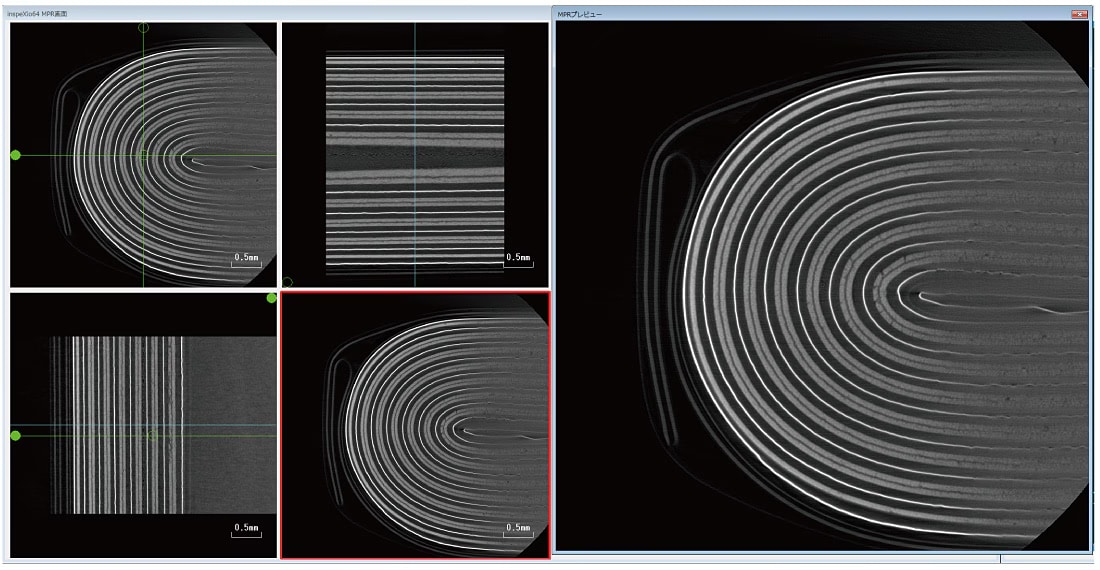Viewport: 1100px width, 570px height.
Task: Click the 0.5mm scale bar in top-right view
Action: coord(518,260)
